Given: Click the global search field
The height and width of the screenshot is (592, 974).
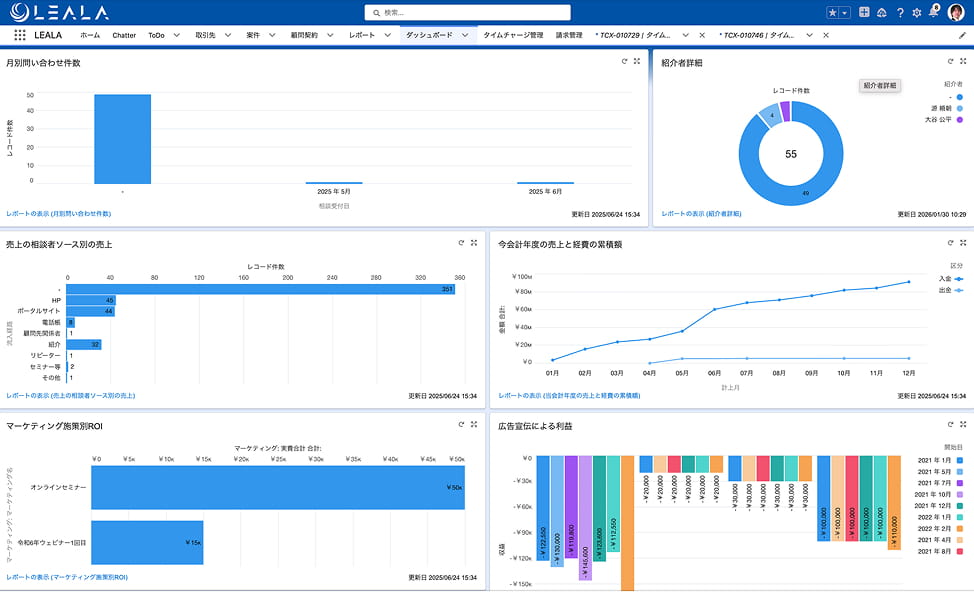Looking at the screenshot, I should coord(467,12).
